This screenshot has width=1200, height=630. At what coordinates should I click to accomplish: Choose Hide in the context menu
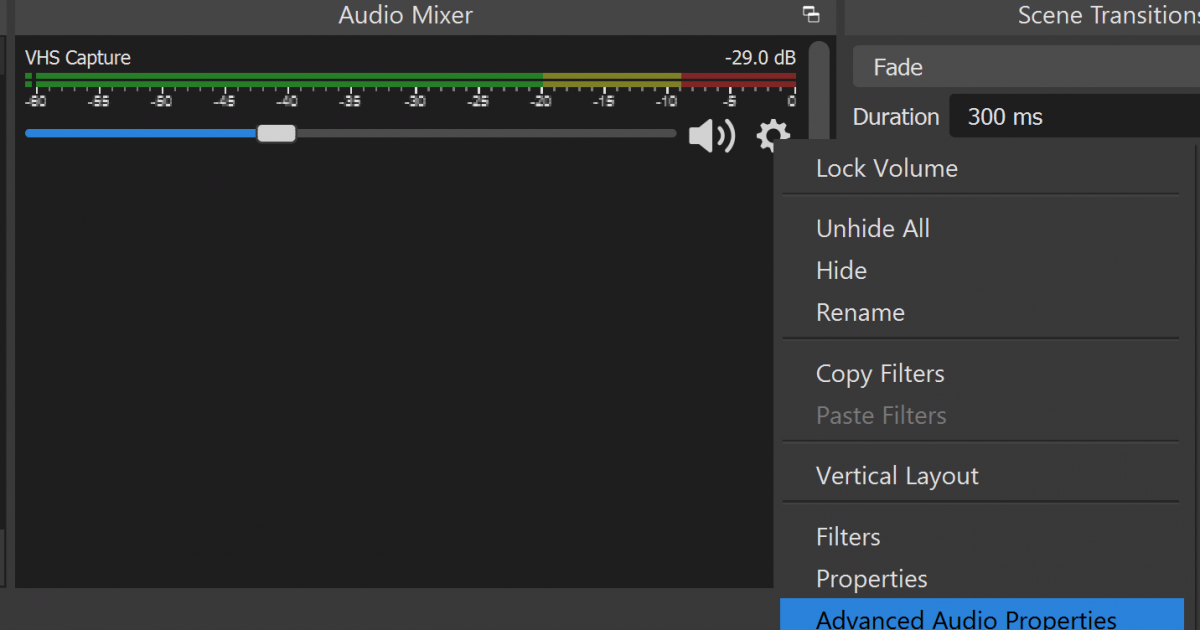click(841, 271)
